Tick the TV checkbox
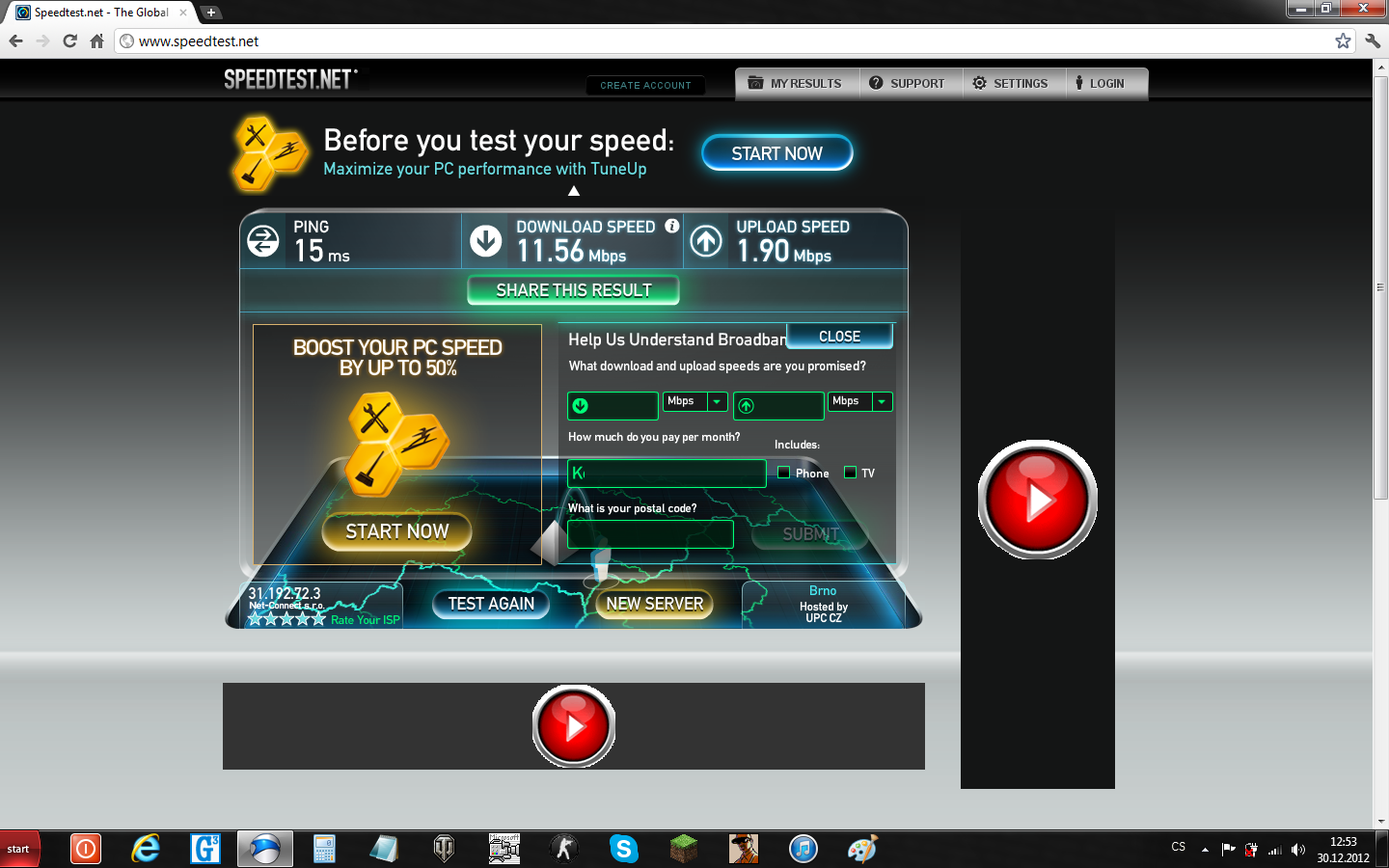 [850, 473]
